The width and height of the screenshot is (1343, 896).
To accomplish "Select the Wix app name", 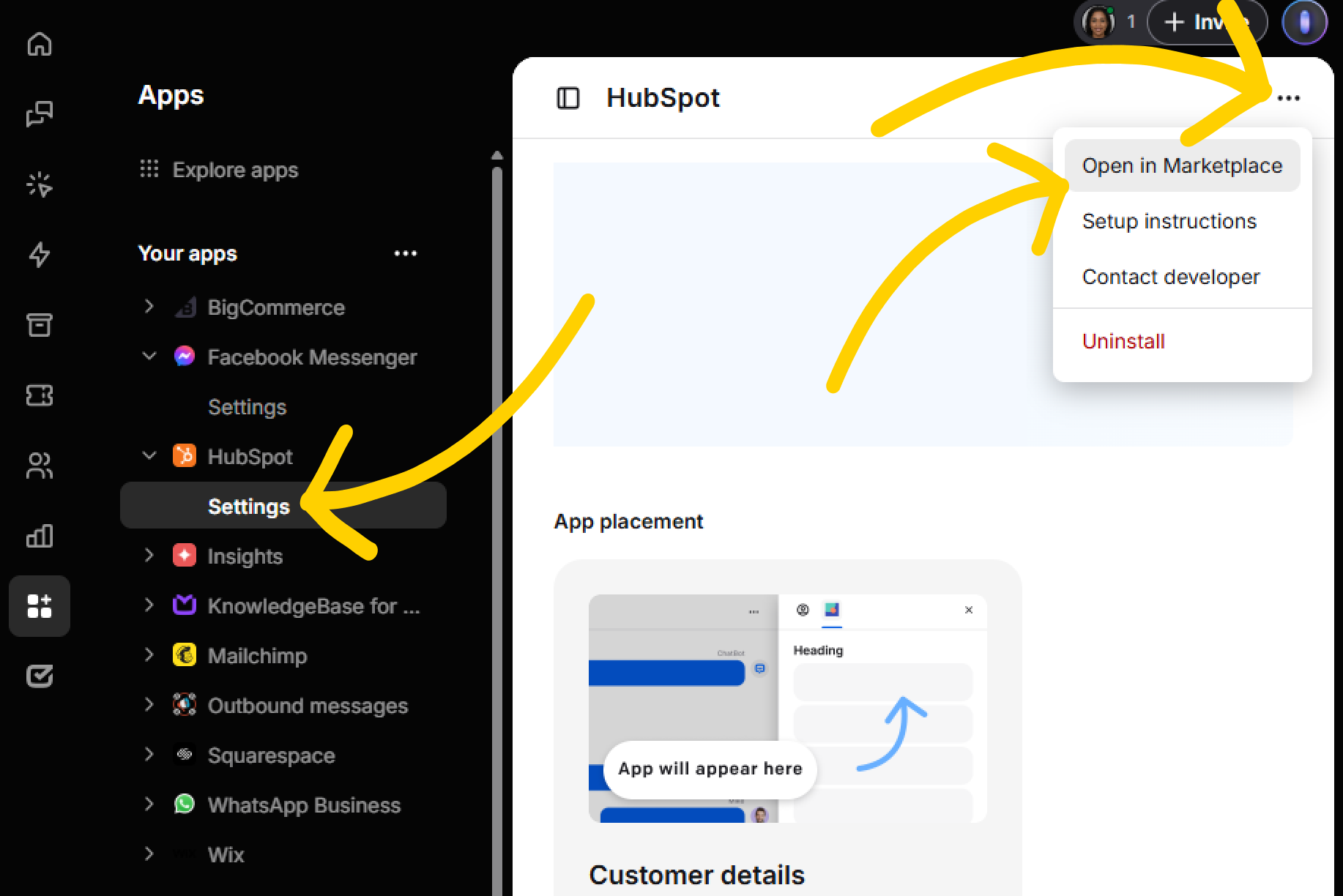I will [226, 854].
